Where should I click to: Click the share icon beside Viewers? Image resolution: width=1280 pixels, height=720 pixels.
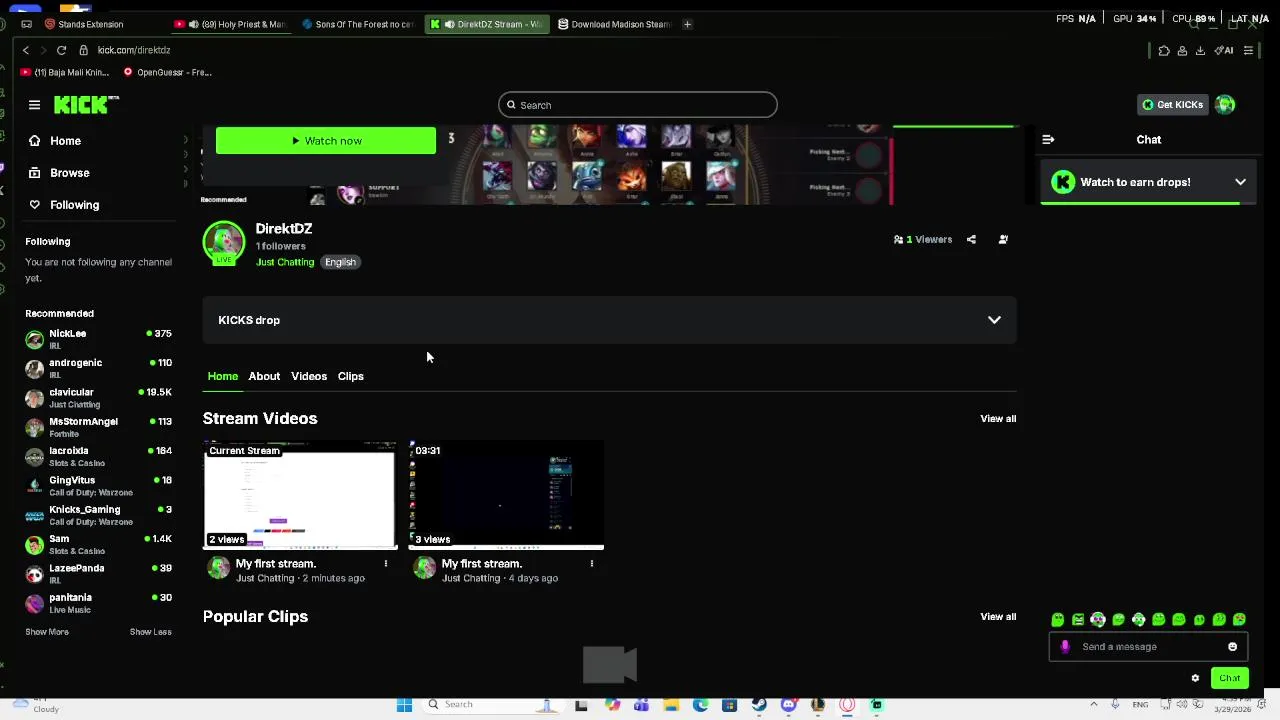pyautogui.click(x=971, y=240)
